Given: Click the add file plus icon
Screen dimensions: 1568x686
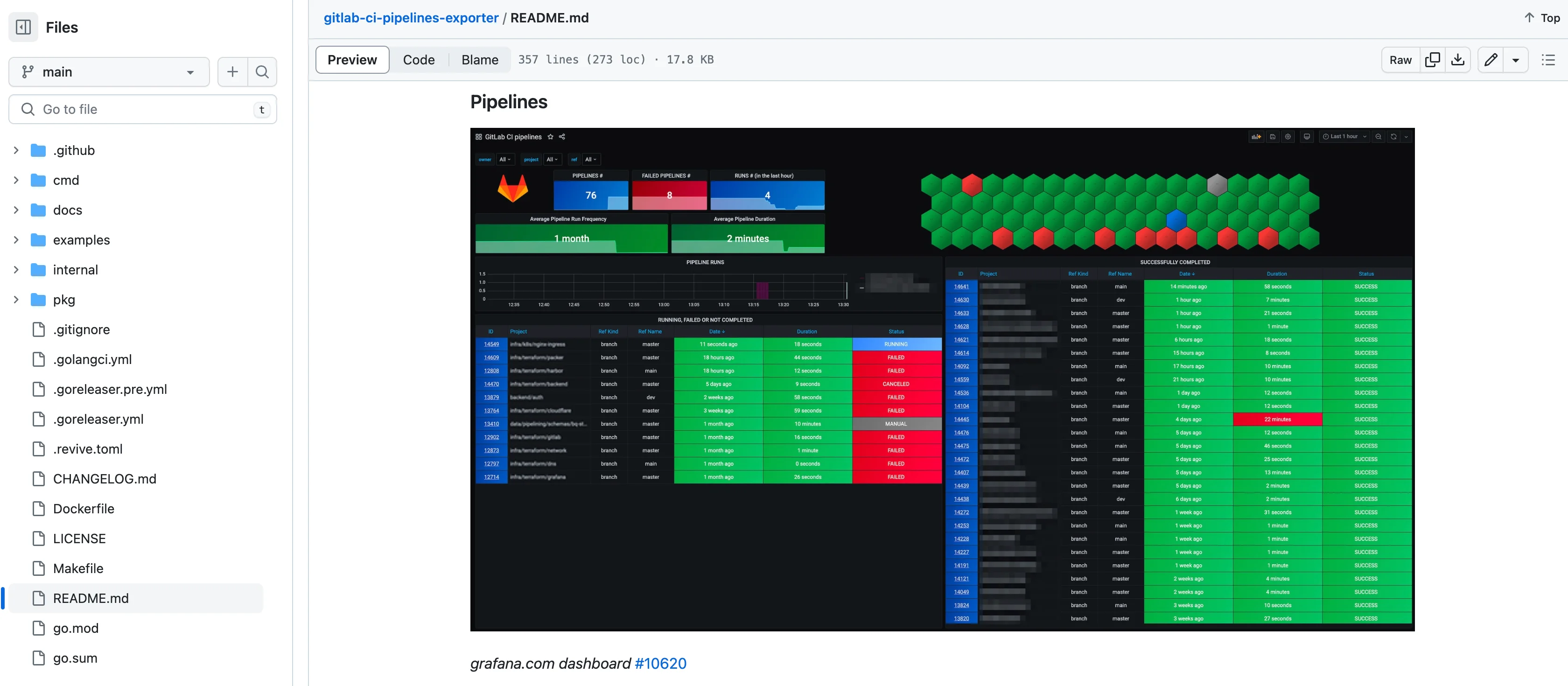Looking at the screenshot, I should (232, 72).
